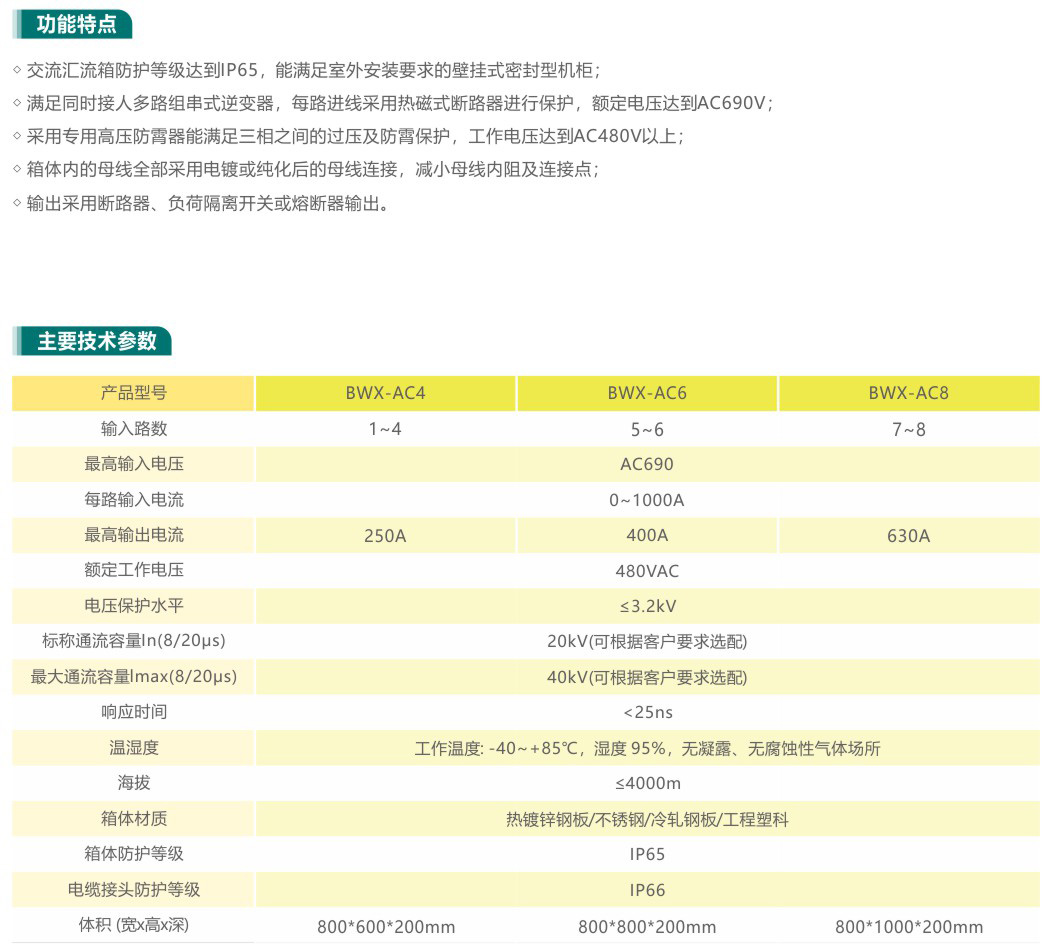This screenshot has height=944, width=1042.
Task: Click the 体积 (宽x高x深) row label
Action: coord(134,925)
